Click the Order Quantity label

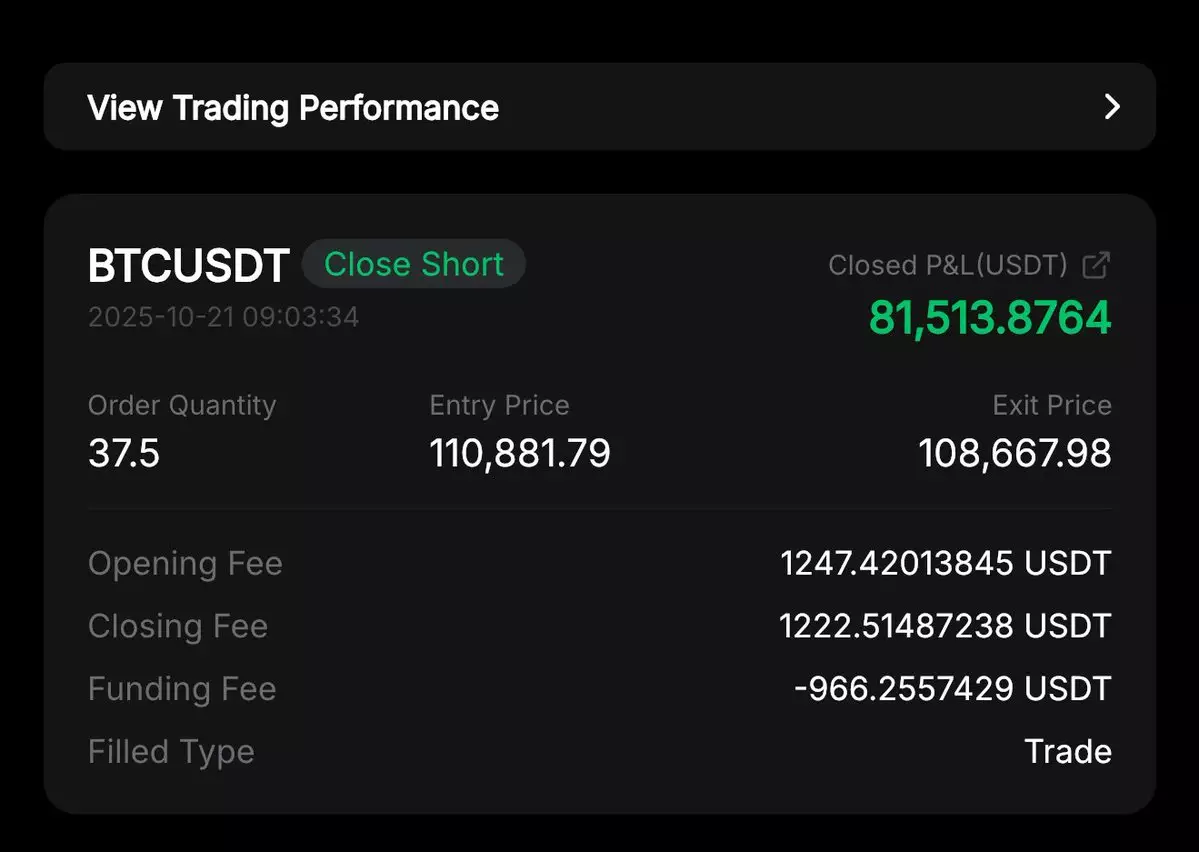click(x=182, y=405)
